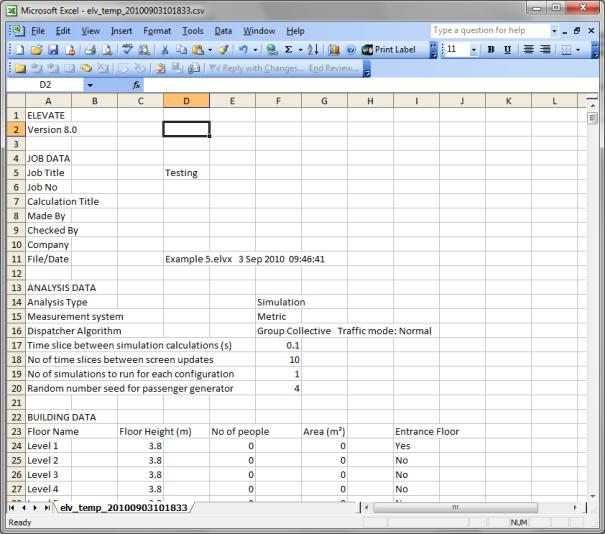Toggle Underline formatting
605x534 pixels.
click(x=508, y=49)
